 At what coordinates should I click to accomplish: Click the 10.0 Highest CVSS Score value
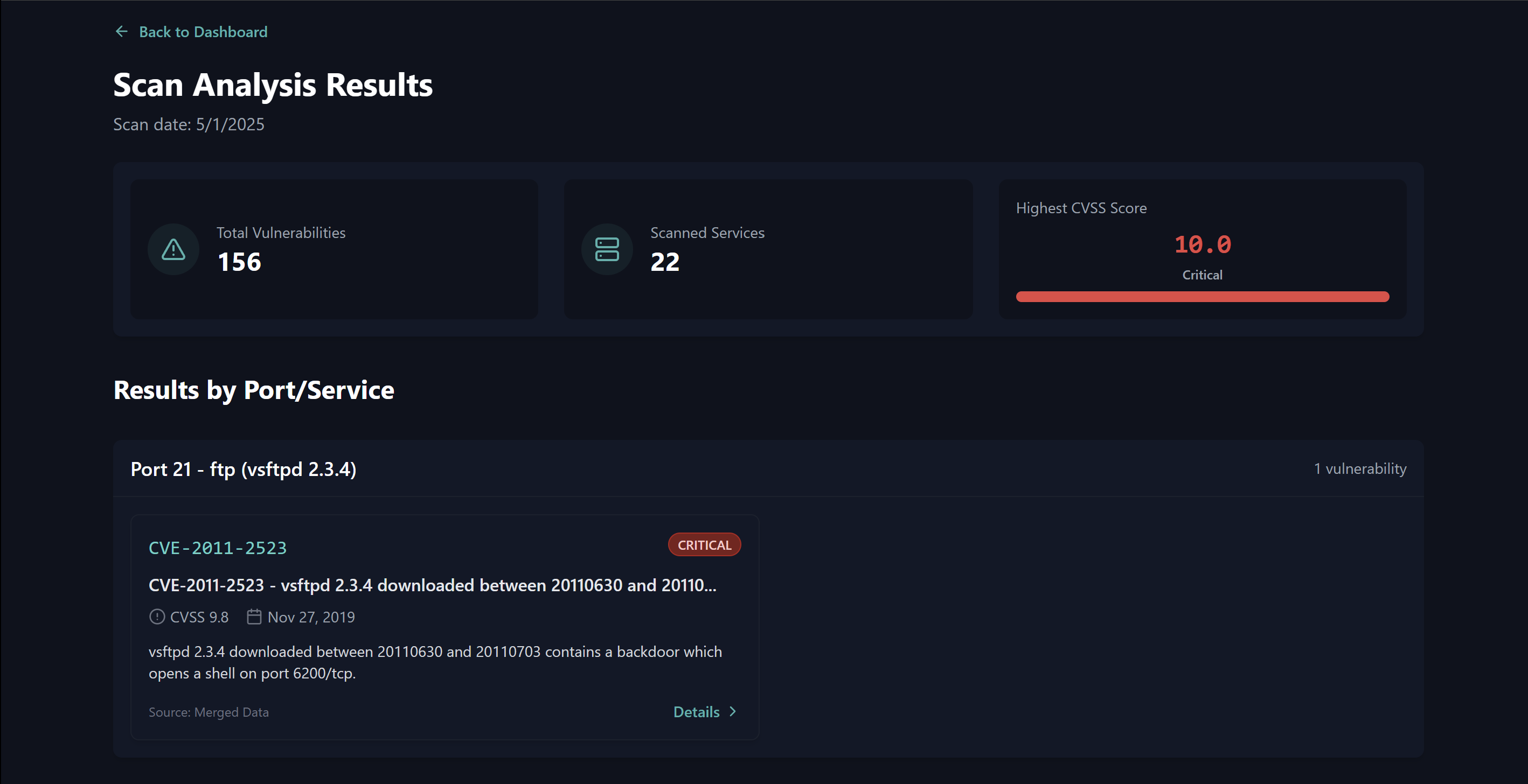(x=1201, y=243)
